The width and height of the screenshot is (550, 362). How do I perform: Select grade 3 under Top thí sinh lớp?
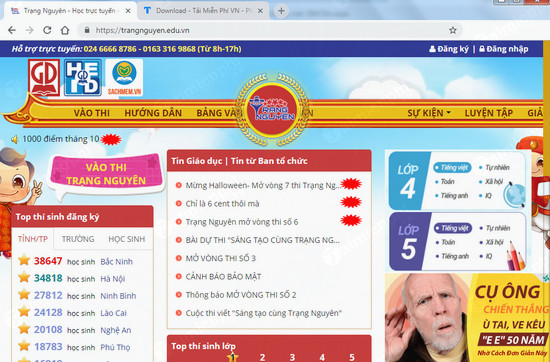[x=292, y=357]
